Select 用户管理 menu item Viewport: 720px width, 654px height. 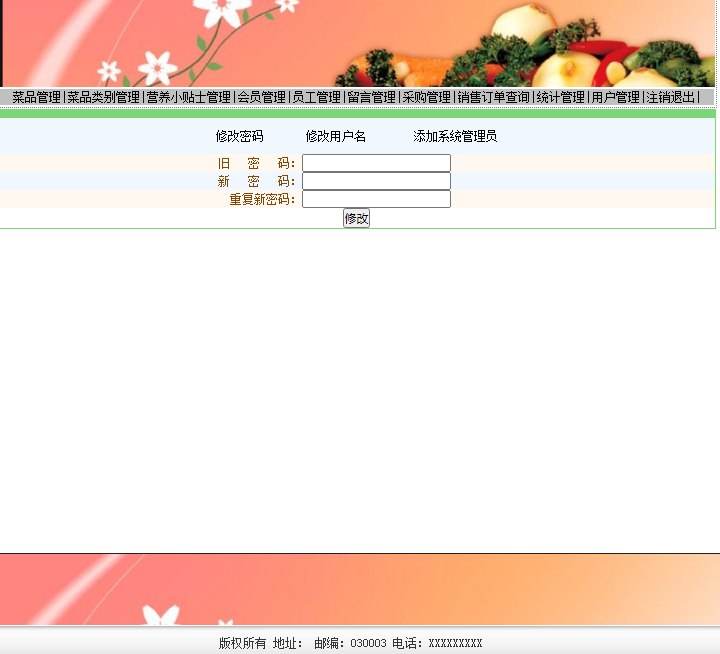(616, 97)
